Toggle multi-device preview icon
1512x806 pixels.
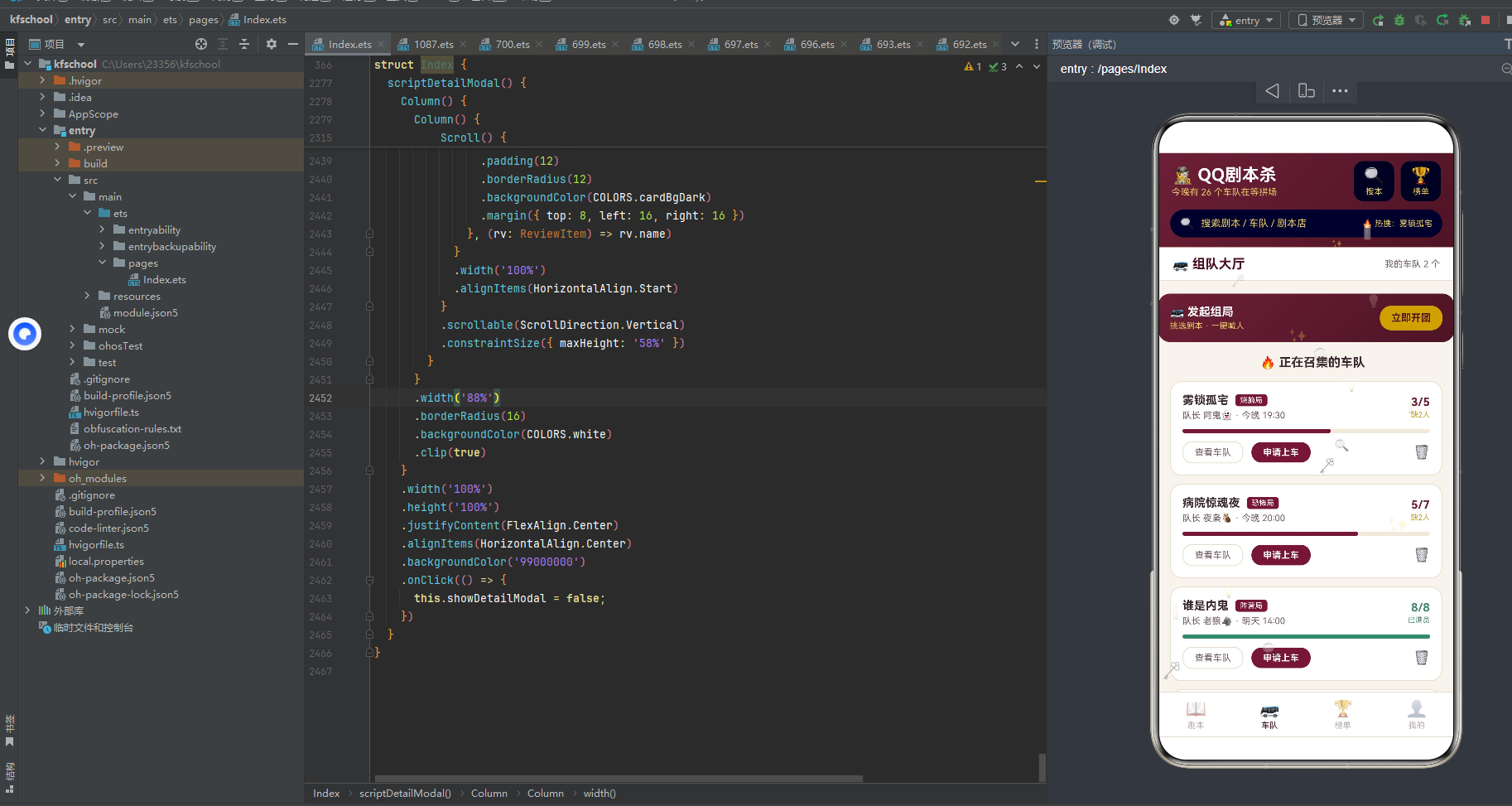point(1307,91)
